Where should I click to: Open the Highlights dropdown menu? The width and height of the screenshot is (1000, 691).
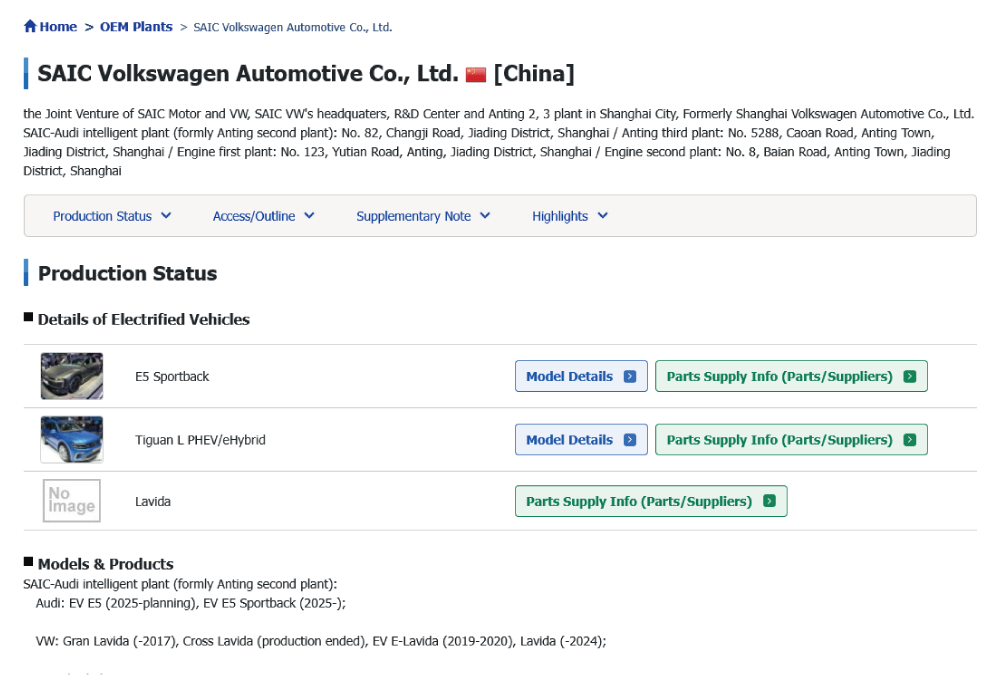pyautogui.click(x=602, y=216)
